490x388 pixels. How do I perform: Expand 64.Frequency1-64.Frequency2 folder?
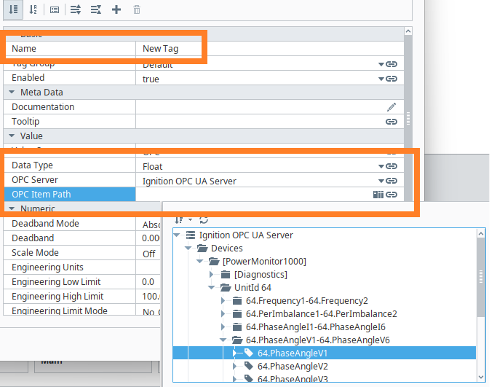223,301
